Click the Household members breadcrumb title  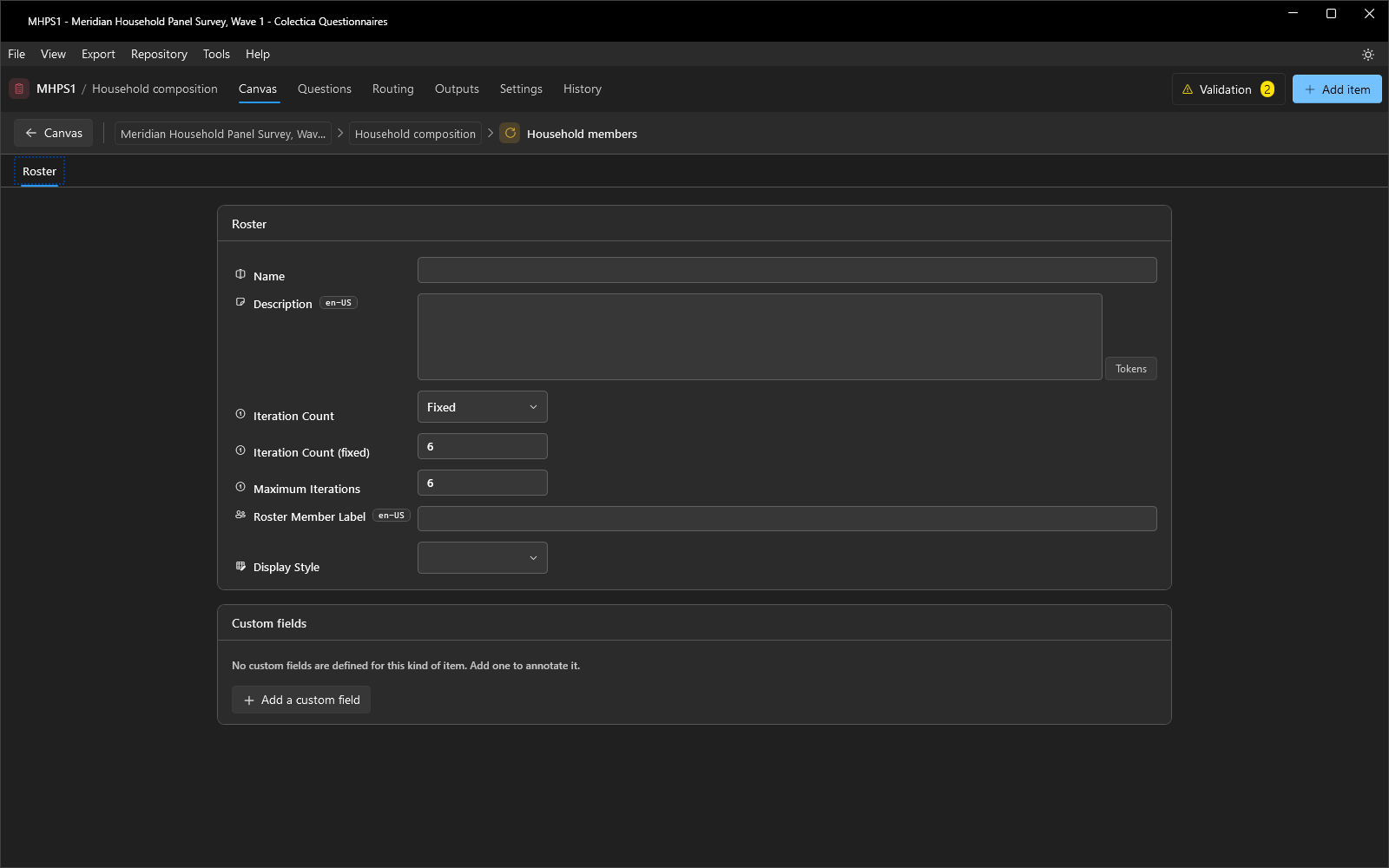582,134
